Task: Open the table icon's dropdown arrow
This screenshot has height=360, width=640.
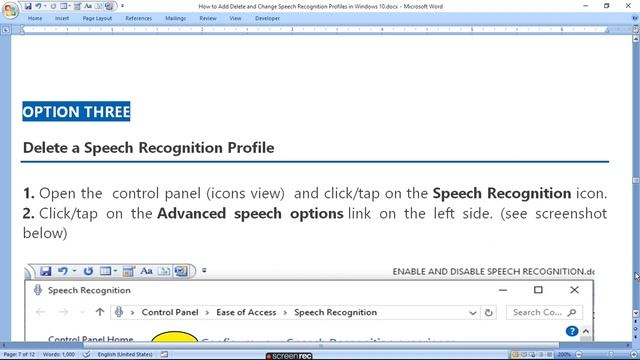Action: (x=70, y=6)
